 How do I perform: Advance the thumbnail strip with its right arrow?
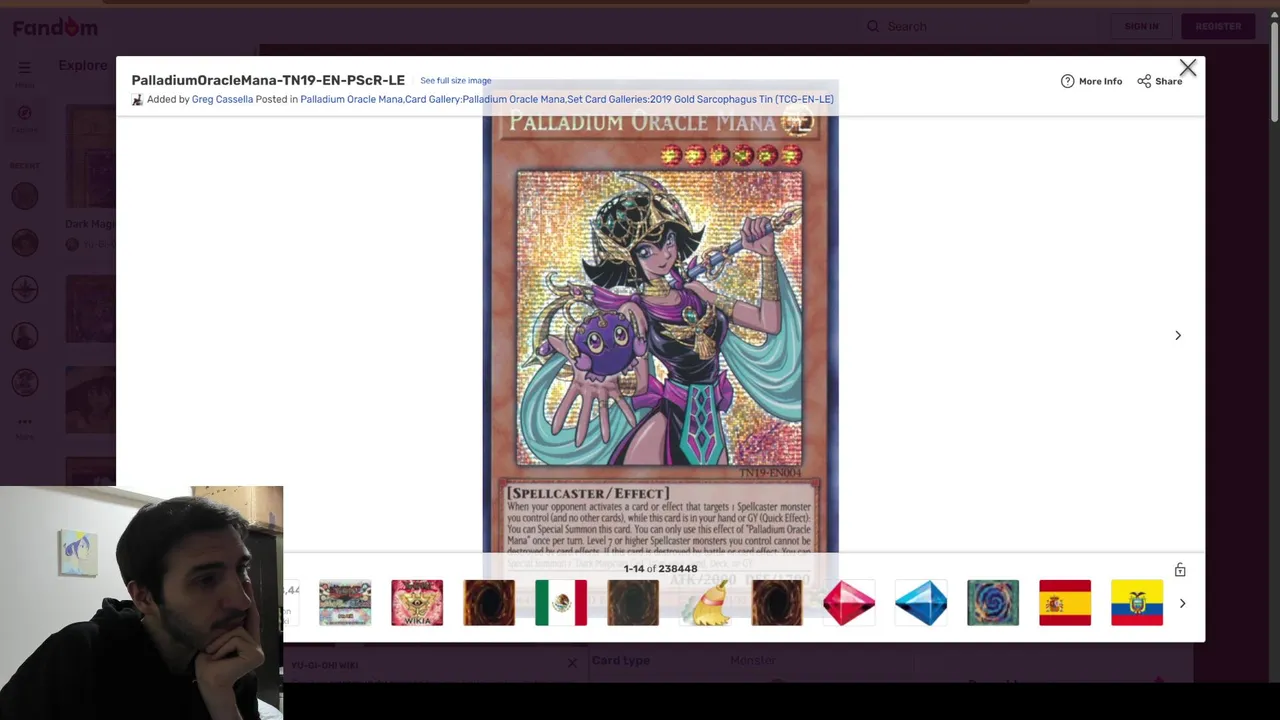pyautogui.click(x=1182, y=603)
